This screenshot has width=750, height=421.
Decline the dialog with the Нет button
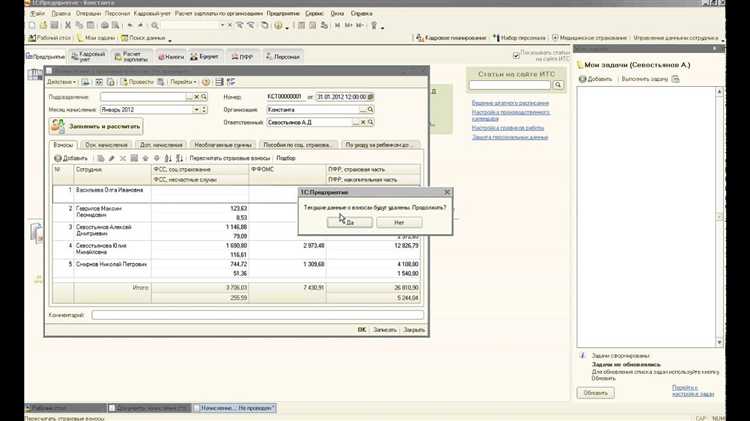click(399, 222)
